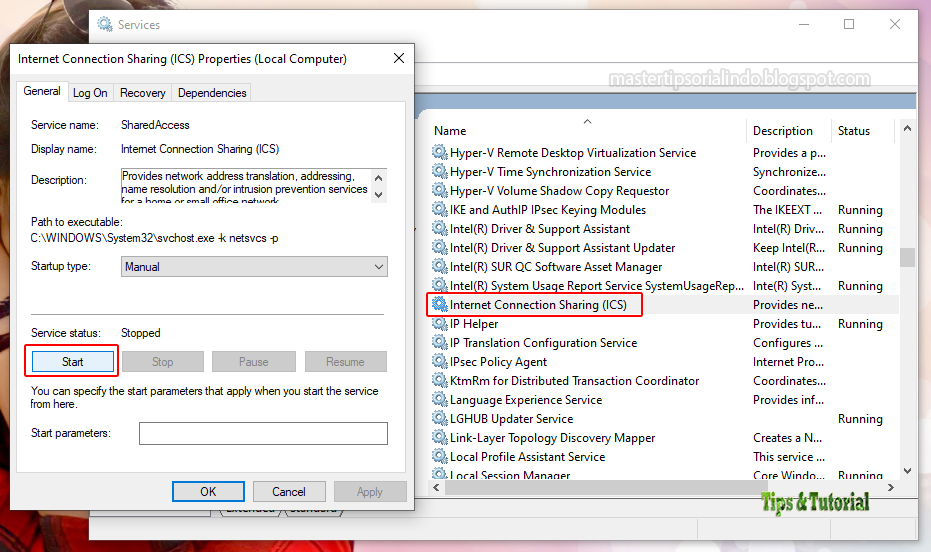Click gear icon of Hyper-V Time Synchronization Service
Screen dimensions: 931x552
(439, 172)
